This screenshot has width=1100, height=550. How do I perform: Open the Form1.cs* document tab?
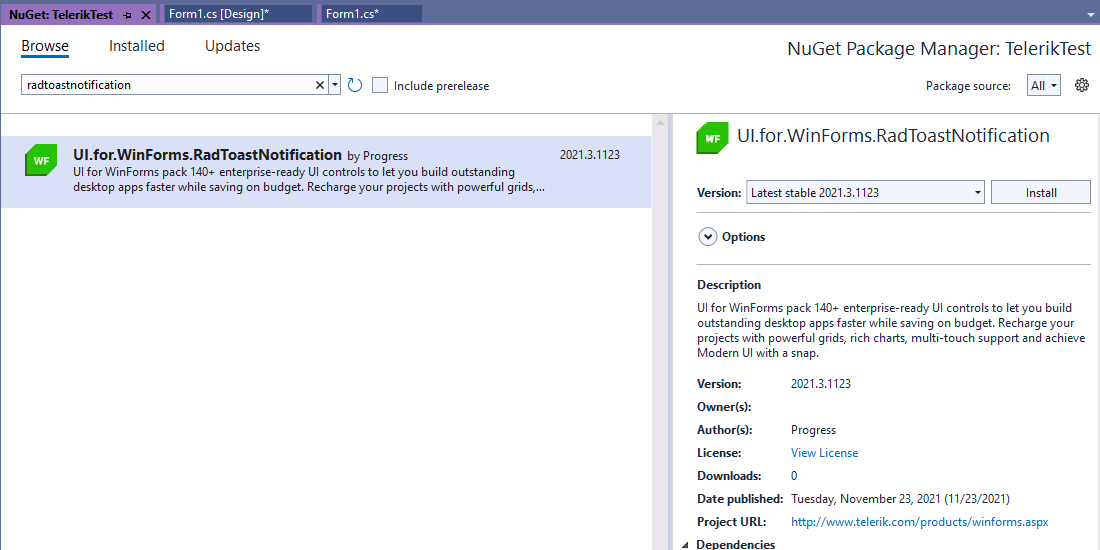(371, 14)
